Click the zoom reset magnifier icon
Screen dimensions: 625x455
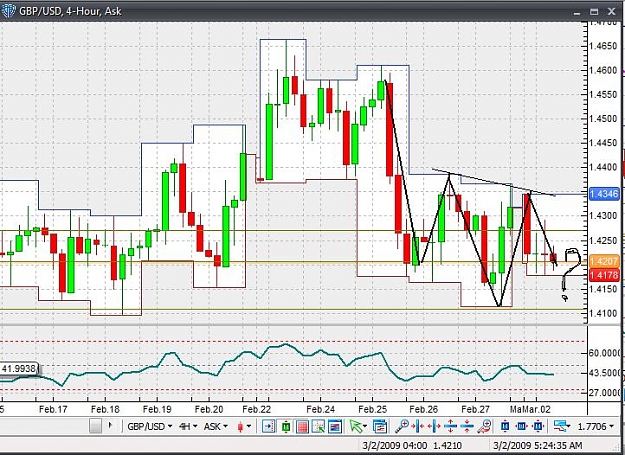pyautogui.click(x=485, y=426)
